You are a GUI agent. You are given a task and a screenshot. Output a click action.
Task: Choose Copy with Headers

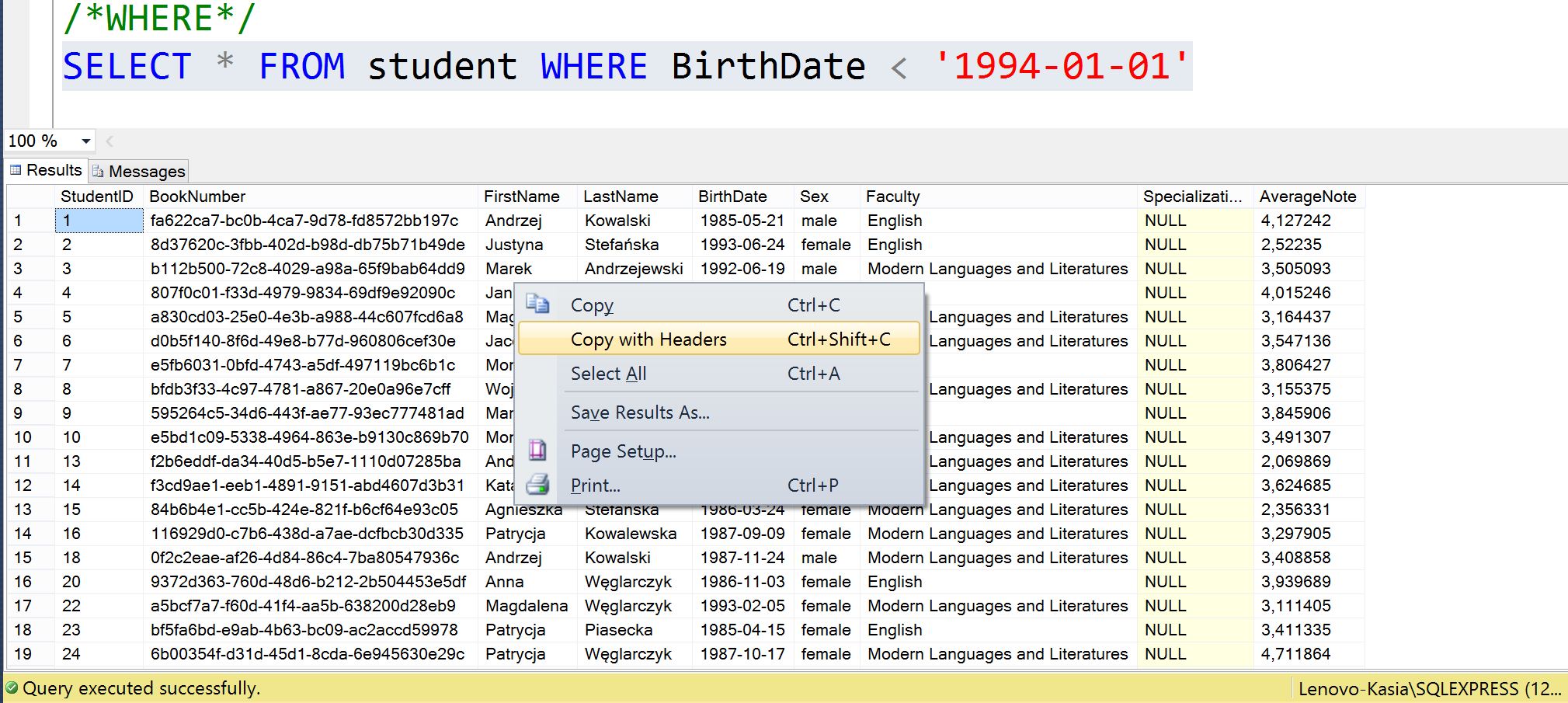719,339
